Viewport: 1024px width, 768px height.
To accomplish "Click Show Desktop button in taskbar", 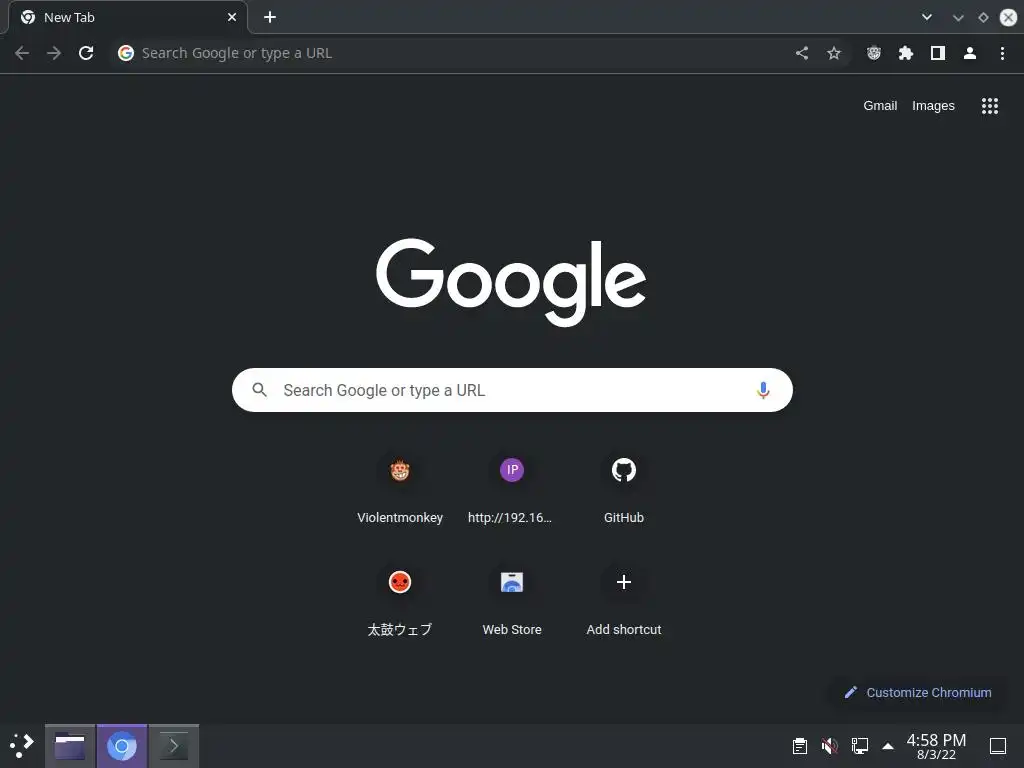I will (x=998, y=745).
